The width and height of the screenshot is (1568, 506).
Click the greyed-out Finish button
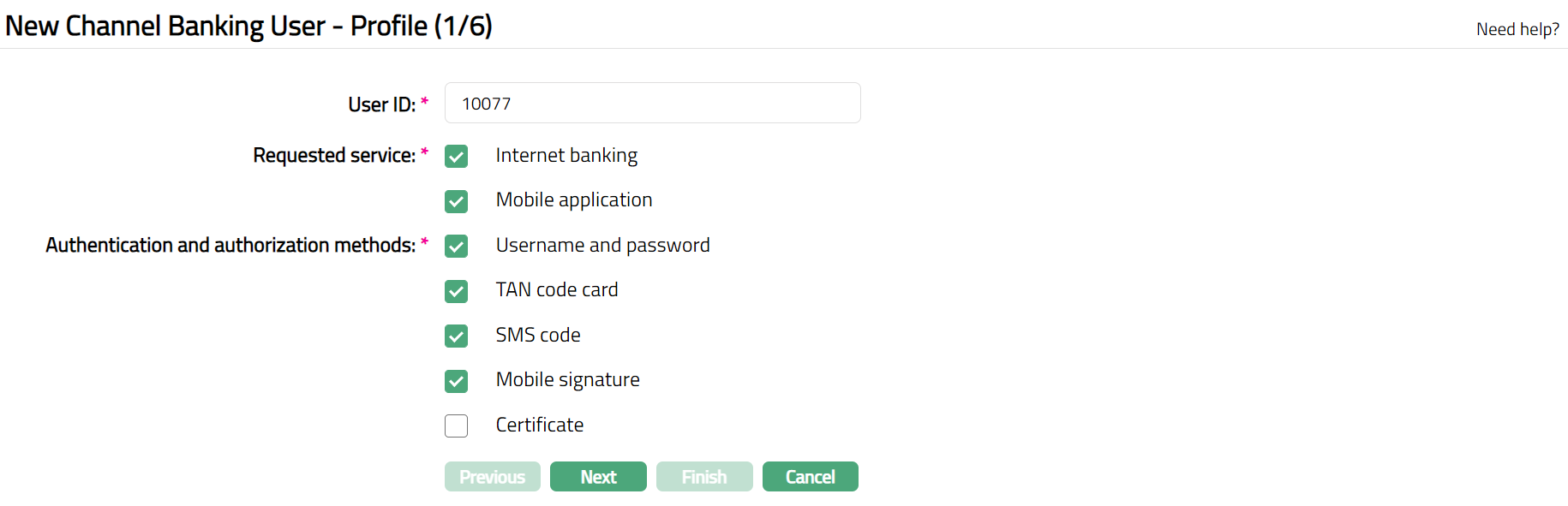(x=704, y=477)
